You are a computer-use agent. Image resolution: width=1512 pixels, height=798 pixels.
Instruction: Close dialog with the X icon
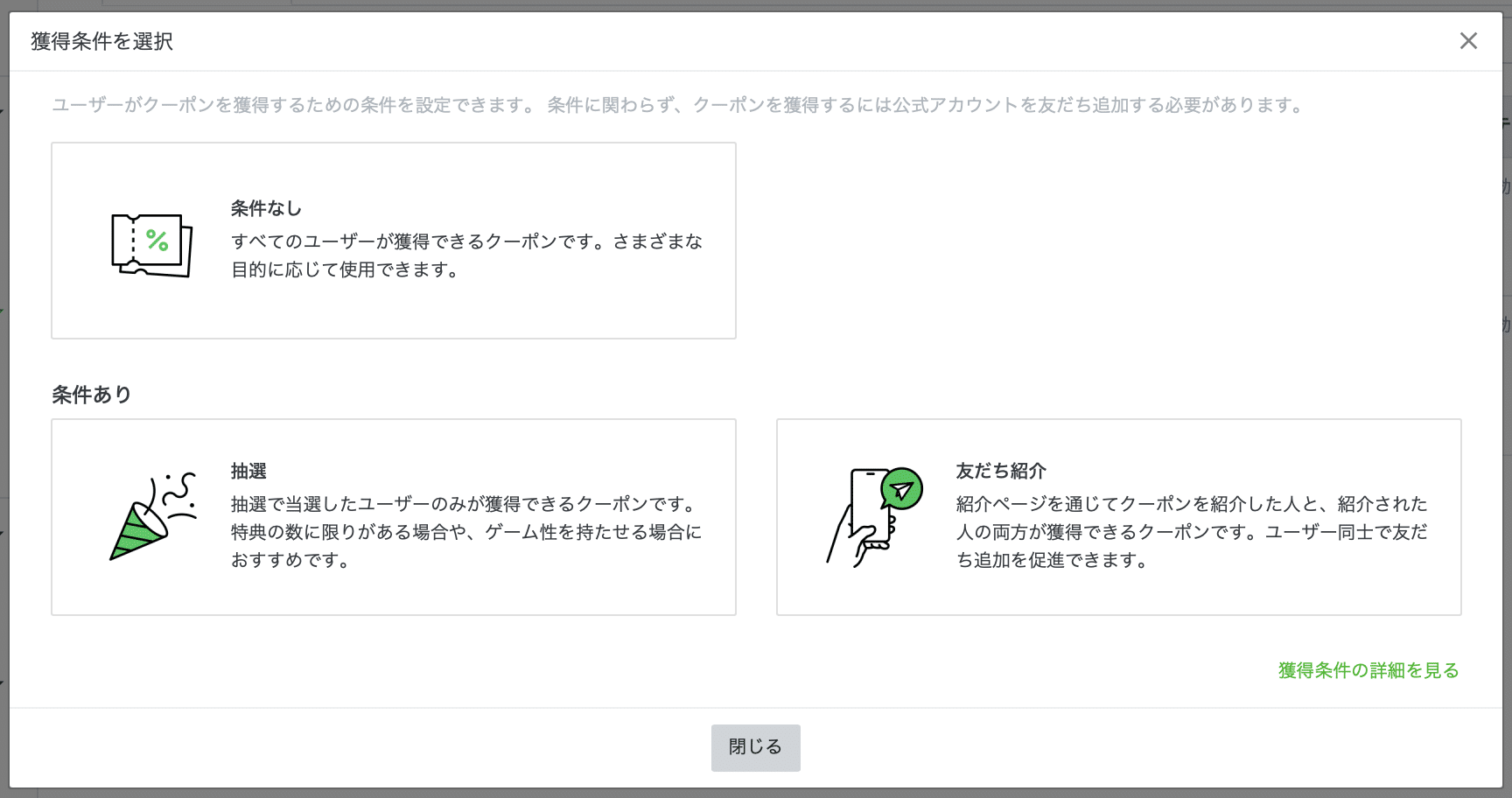pos(1468,41)
